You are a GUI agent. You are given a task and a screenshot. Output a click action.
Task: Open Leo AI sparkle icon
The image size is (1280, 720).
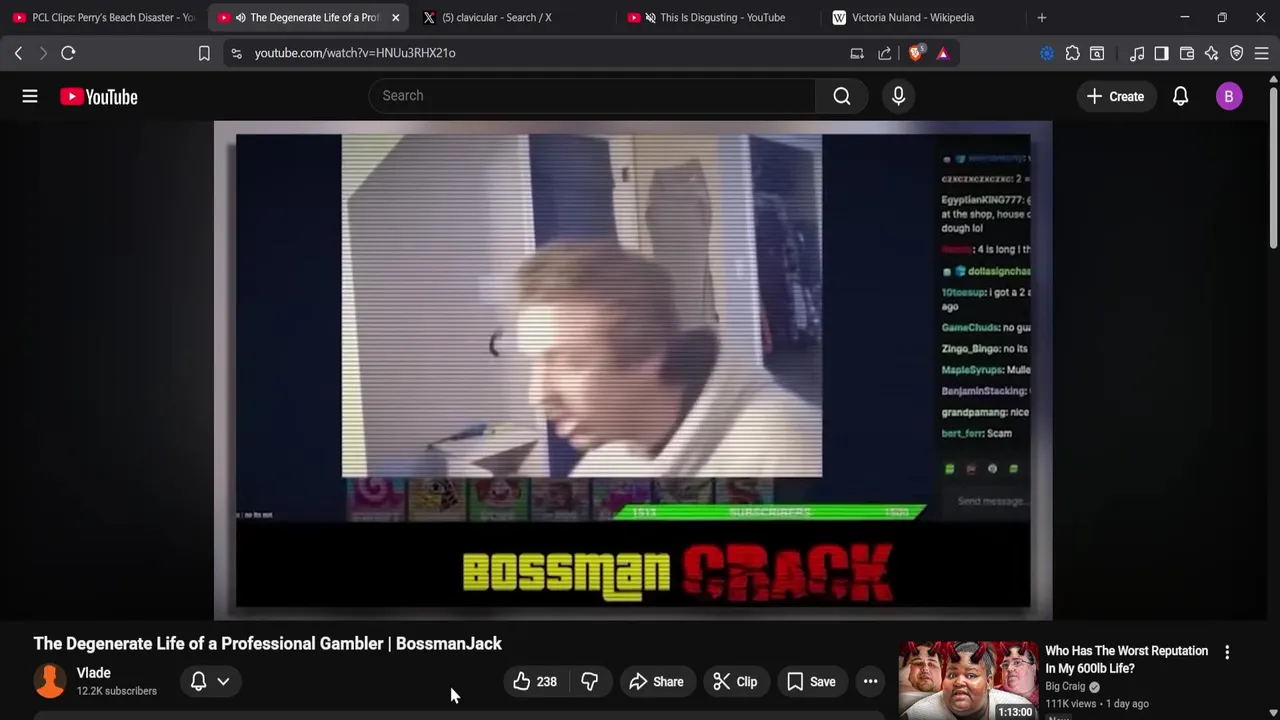1212,53
